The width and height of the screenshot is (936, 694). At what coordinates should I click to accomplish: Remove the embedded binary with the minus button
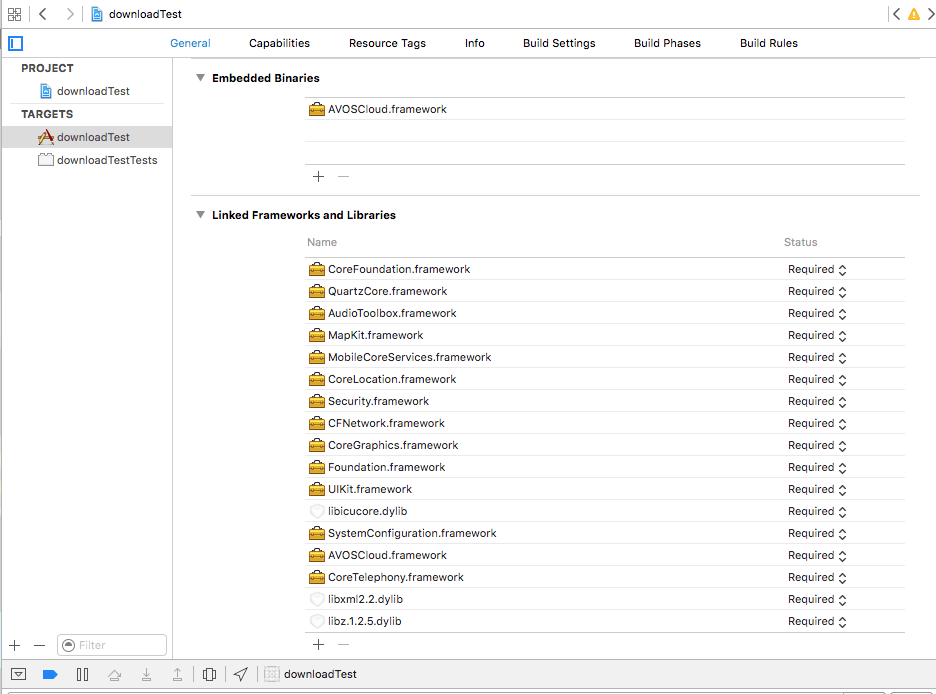343,177
